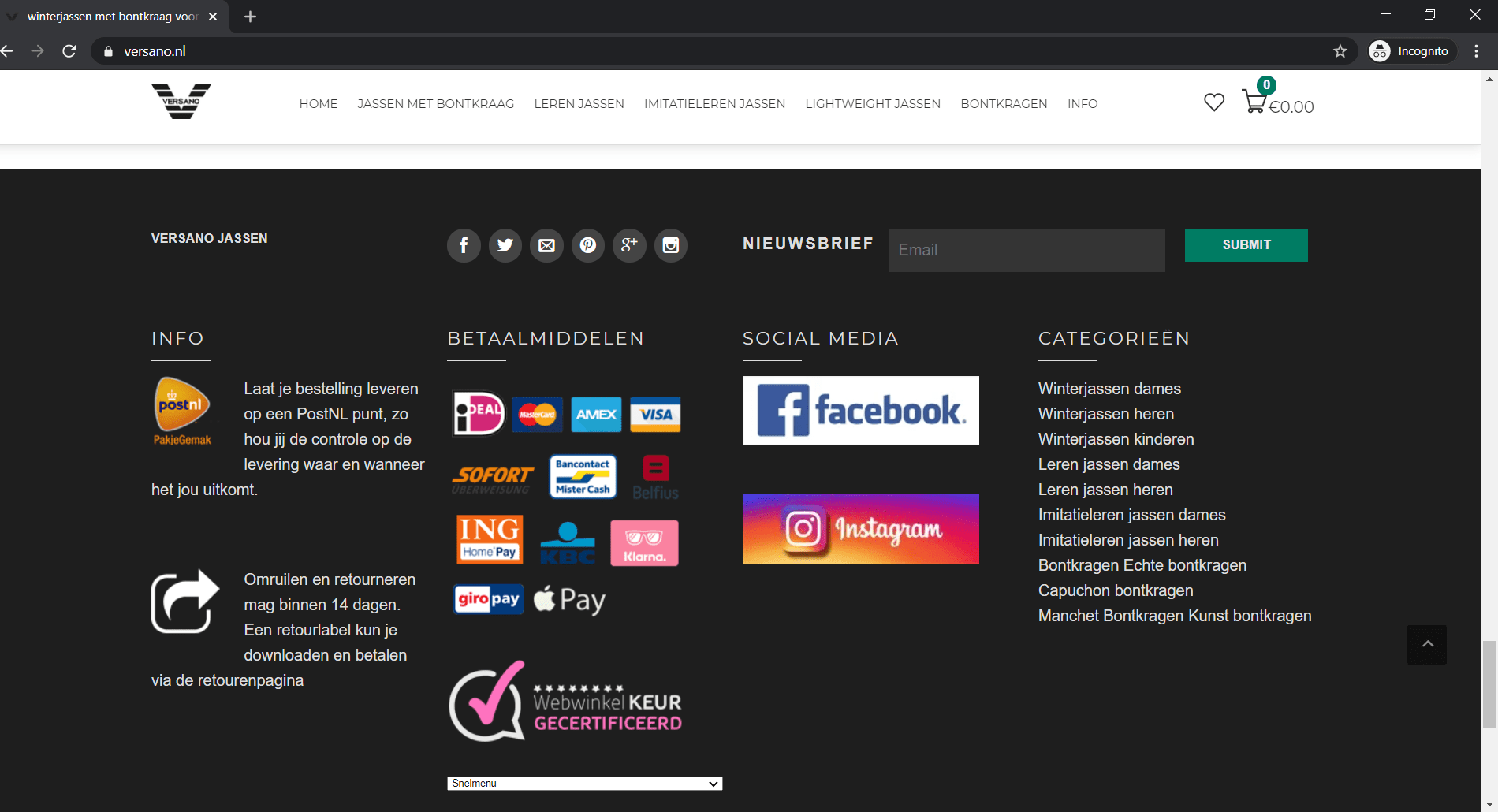
Task: Click the Facebook banner image
Action: tap(861, 411)
